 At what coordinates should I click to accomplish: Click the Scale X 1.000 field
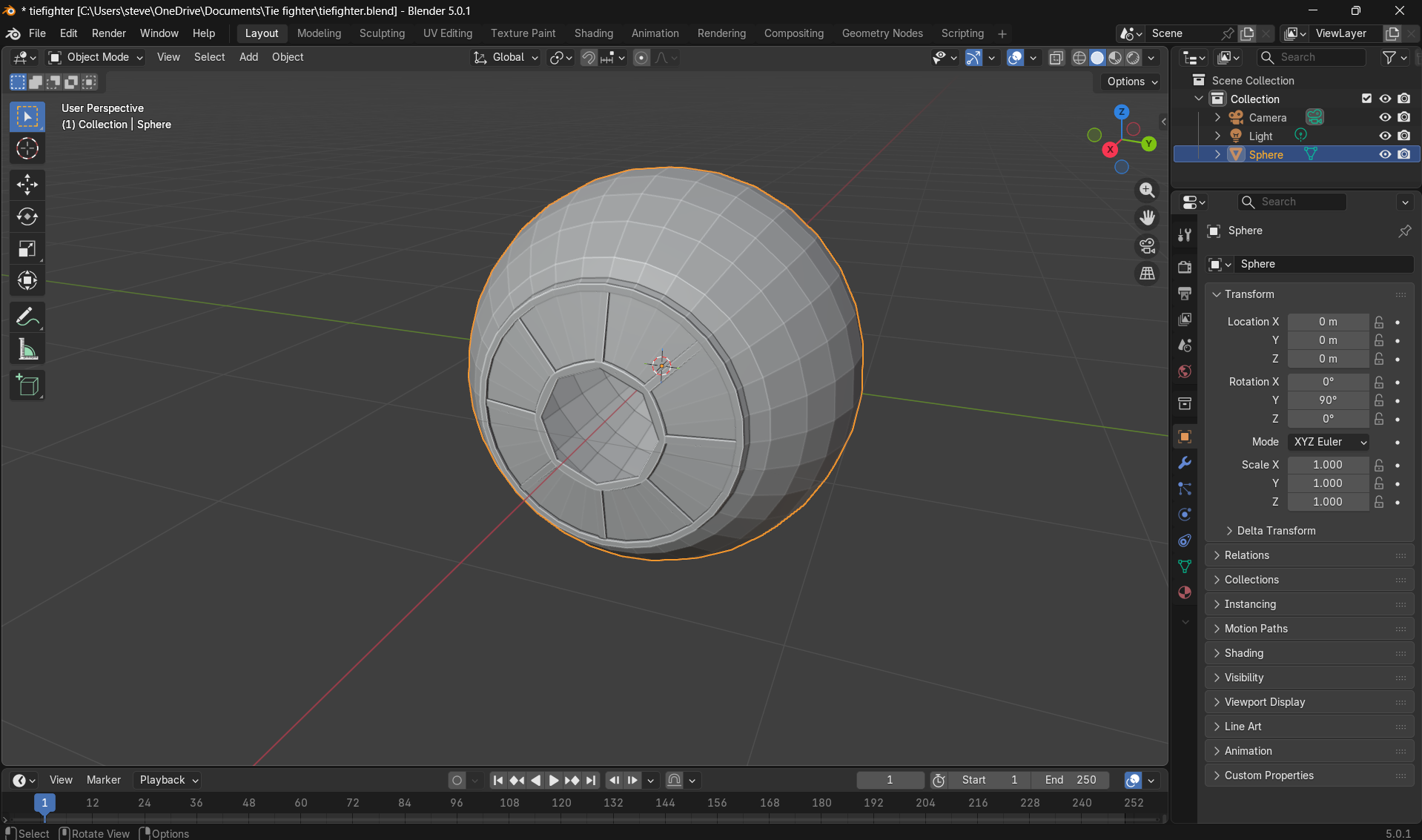point(1328,465)
